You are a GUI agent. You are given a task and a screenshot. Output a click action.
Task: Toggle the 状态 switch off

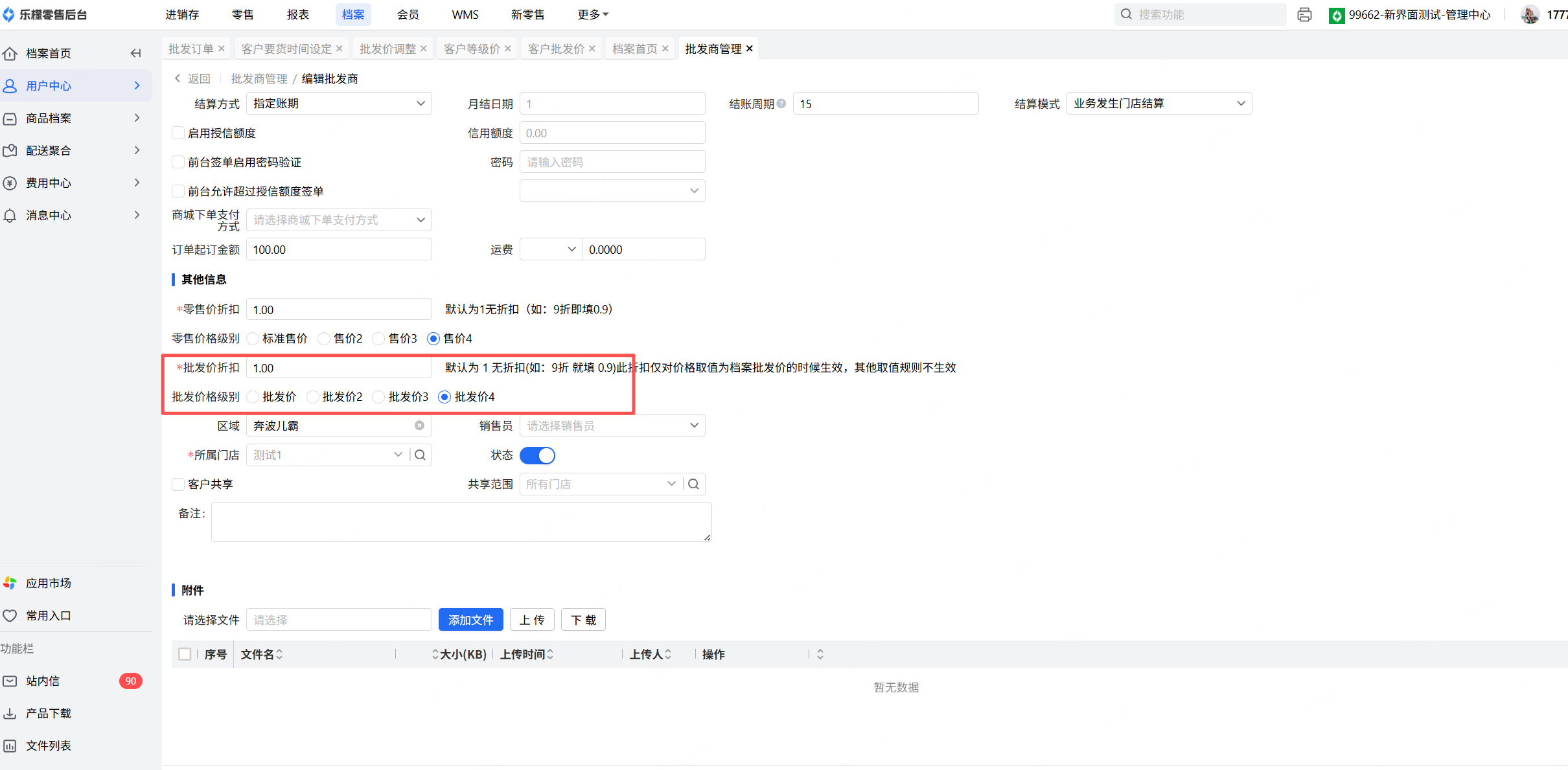tap(537, 455)
